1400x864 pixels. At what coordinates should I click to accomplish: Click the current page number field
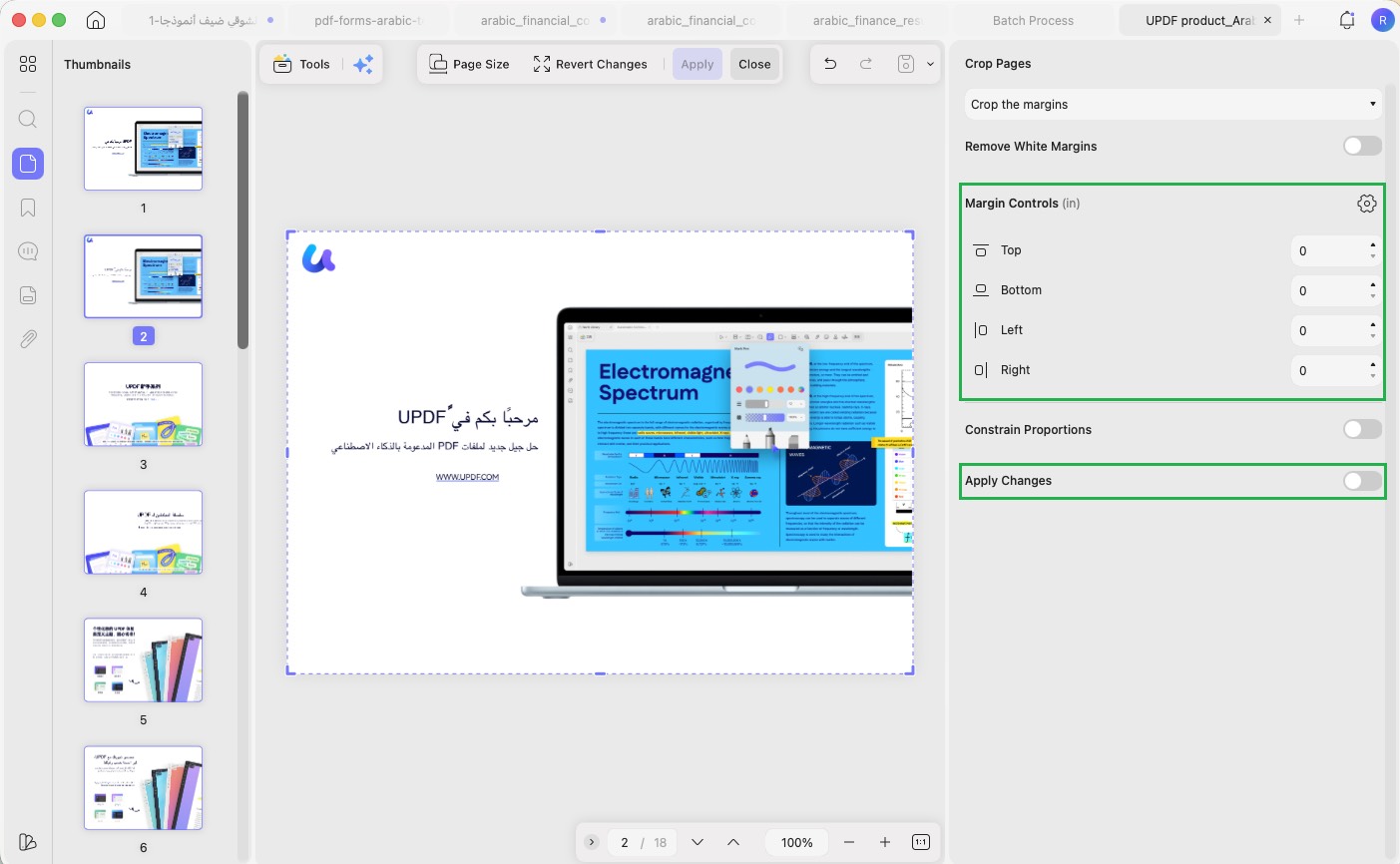(x=625, y=842)
